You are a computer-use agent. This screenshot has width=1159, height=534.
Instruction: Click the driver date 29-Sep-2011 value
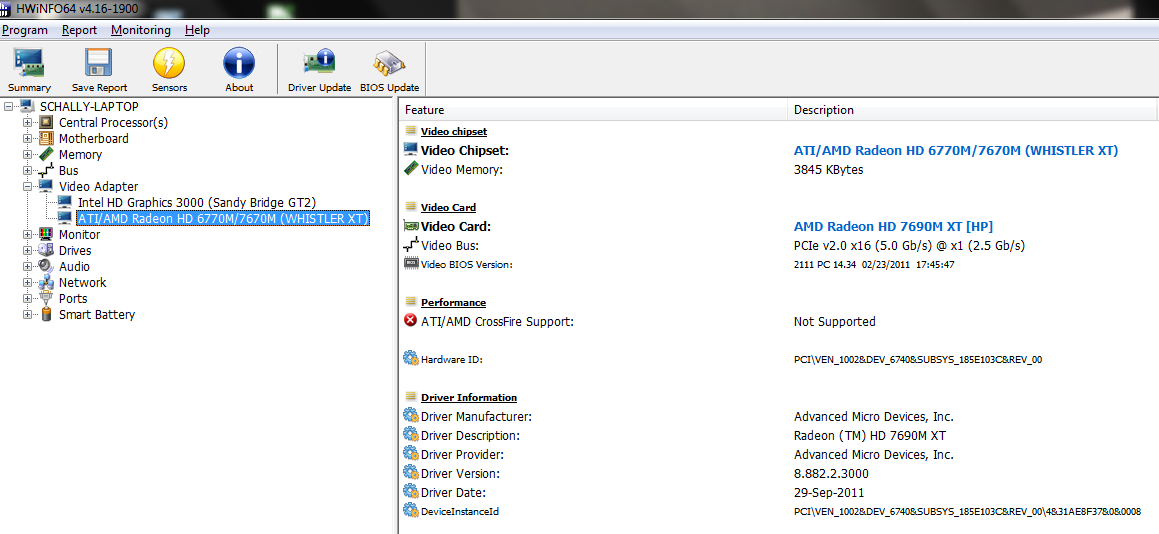[x=829, y=493]
